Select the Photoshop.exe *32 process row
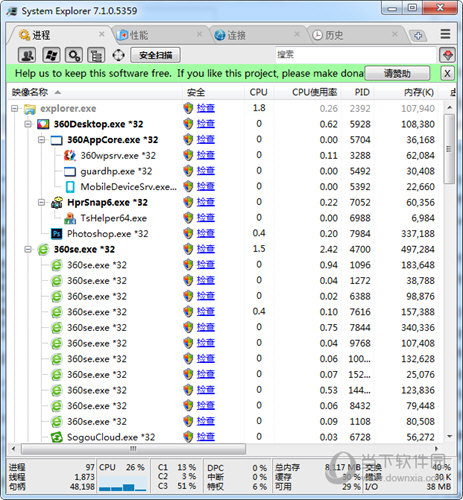 point(226,234)
